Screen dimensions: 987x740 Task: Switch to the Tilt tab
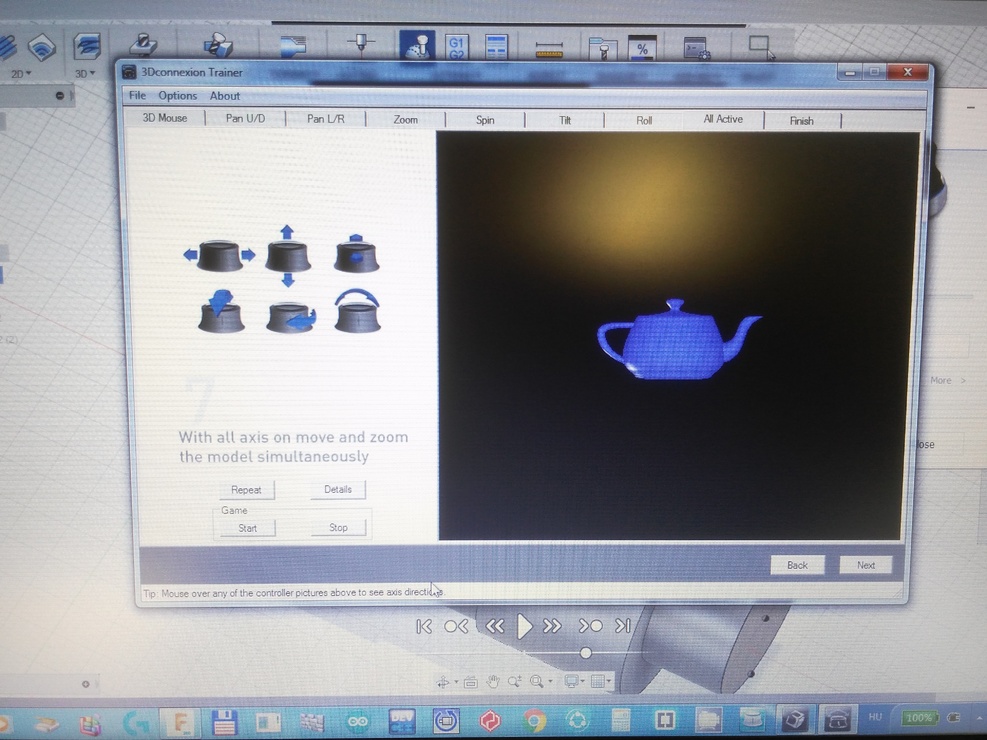tap(565, 120)
